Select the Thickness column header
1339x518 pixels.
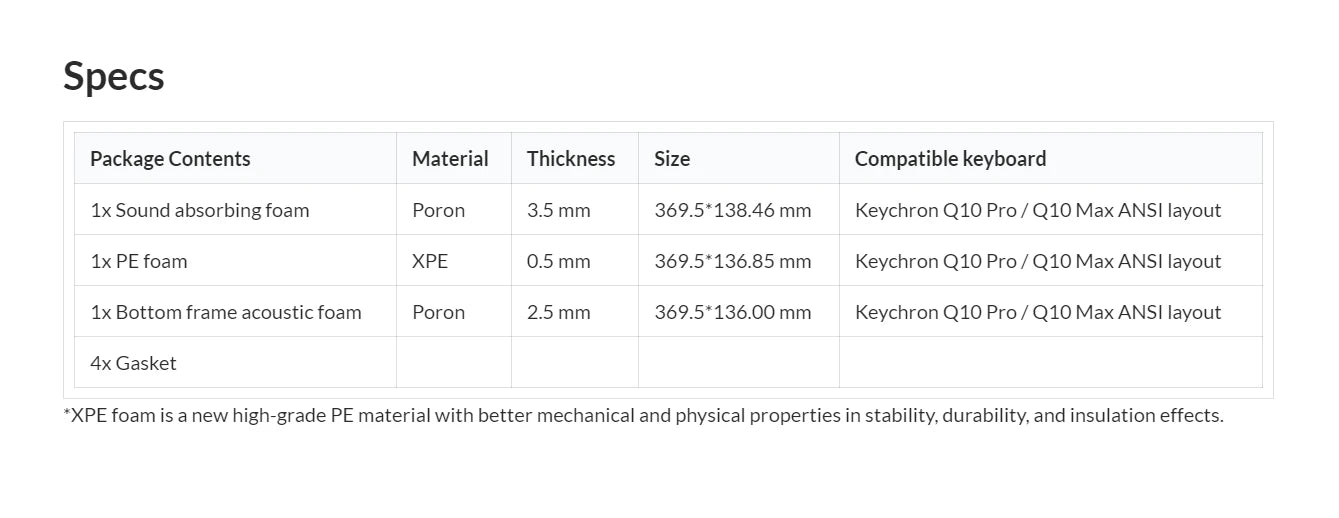571,159
